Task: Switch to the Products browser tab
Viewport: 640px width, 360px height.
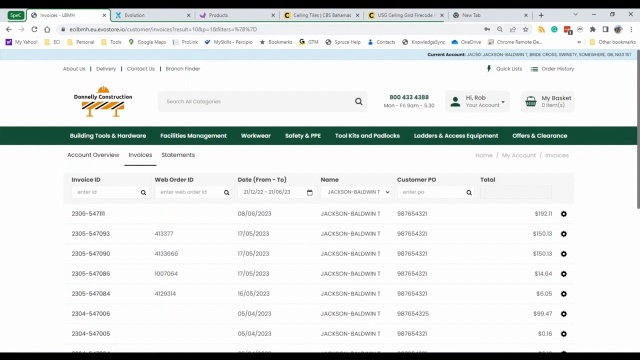Action: tap(237, 15)
